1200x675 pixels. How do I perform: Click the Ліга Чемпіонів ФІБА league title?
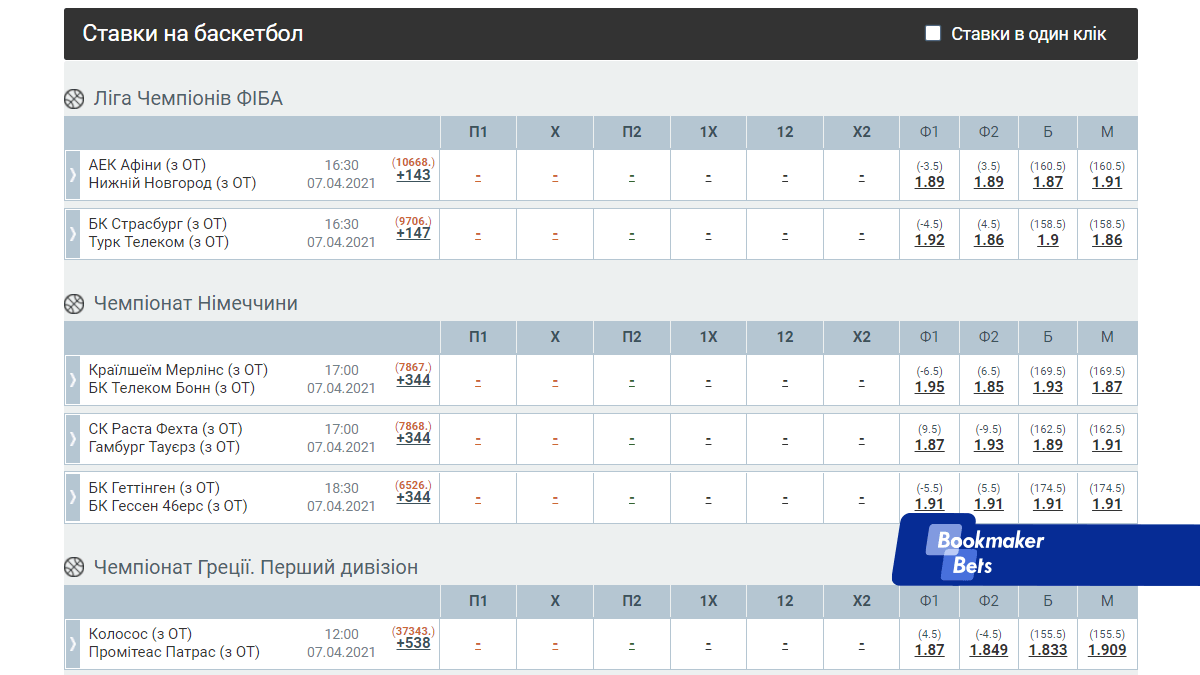pyautogui.click(x=188, y=99)
